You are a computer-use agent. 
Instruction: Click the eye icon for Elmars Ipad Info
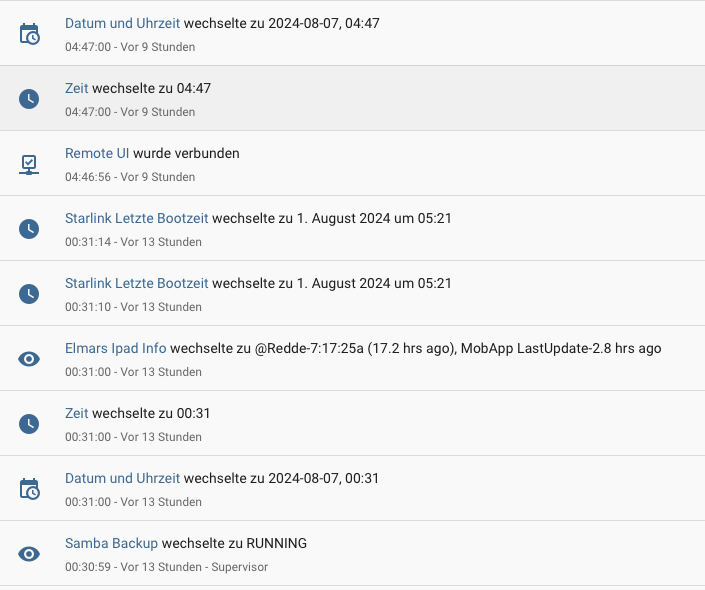[29, 359]
